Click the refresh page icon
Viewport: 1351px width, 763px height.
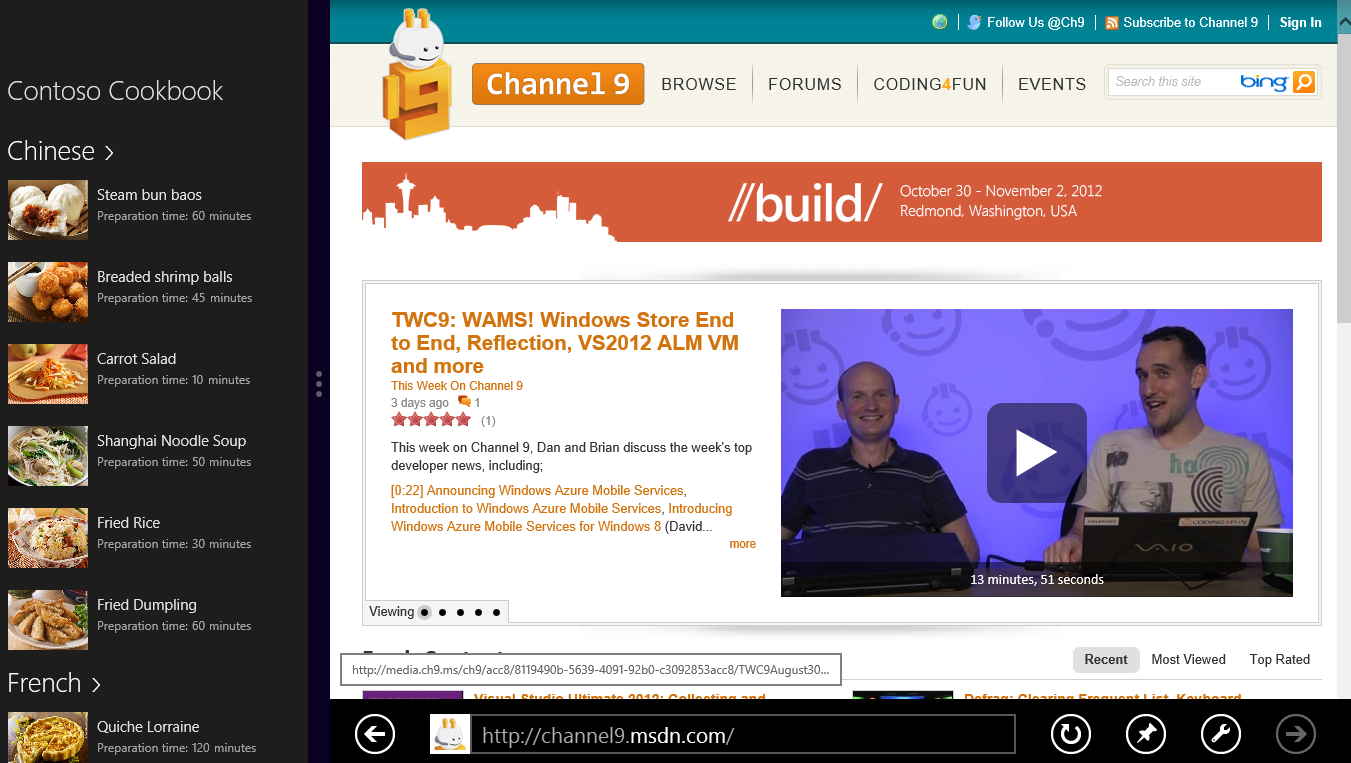[x=1071, y=735]
